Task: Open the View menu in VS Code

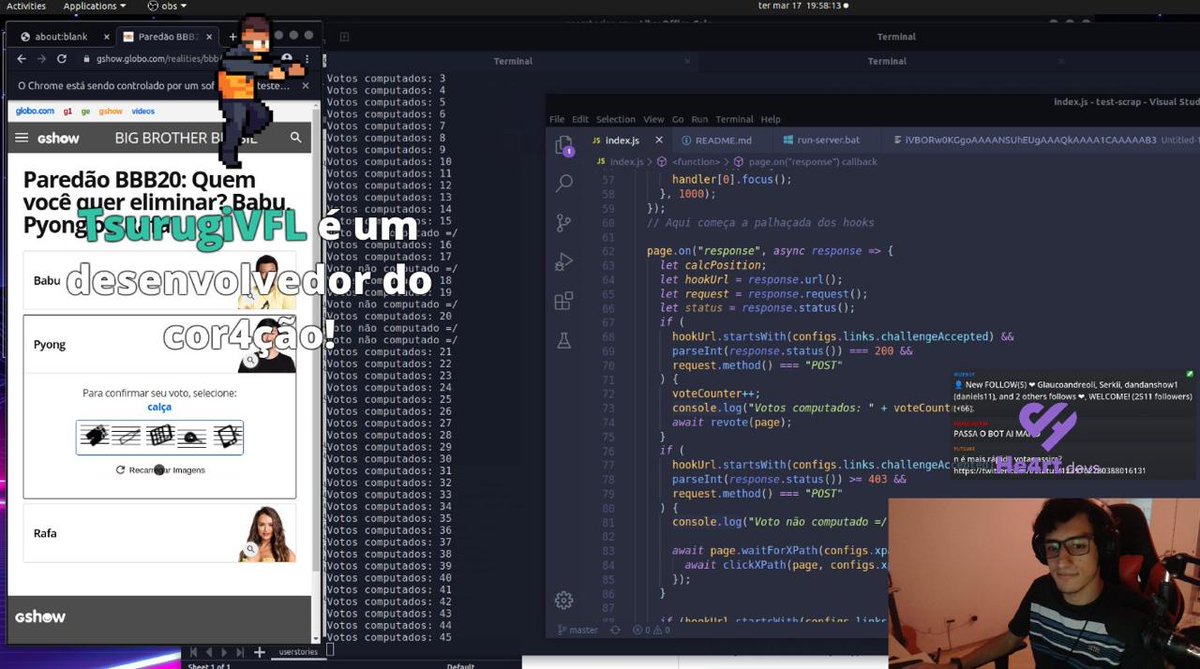Action: (653, 119)
